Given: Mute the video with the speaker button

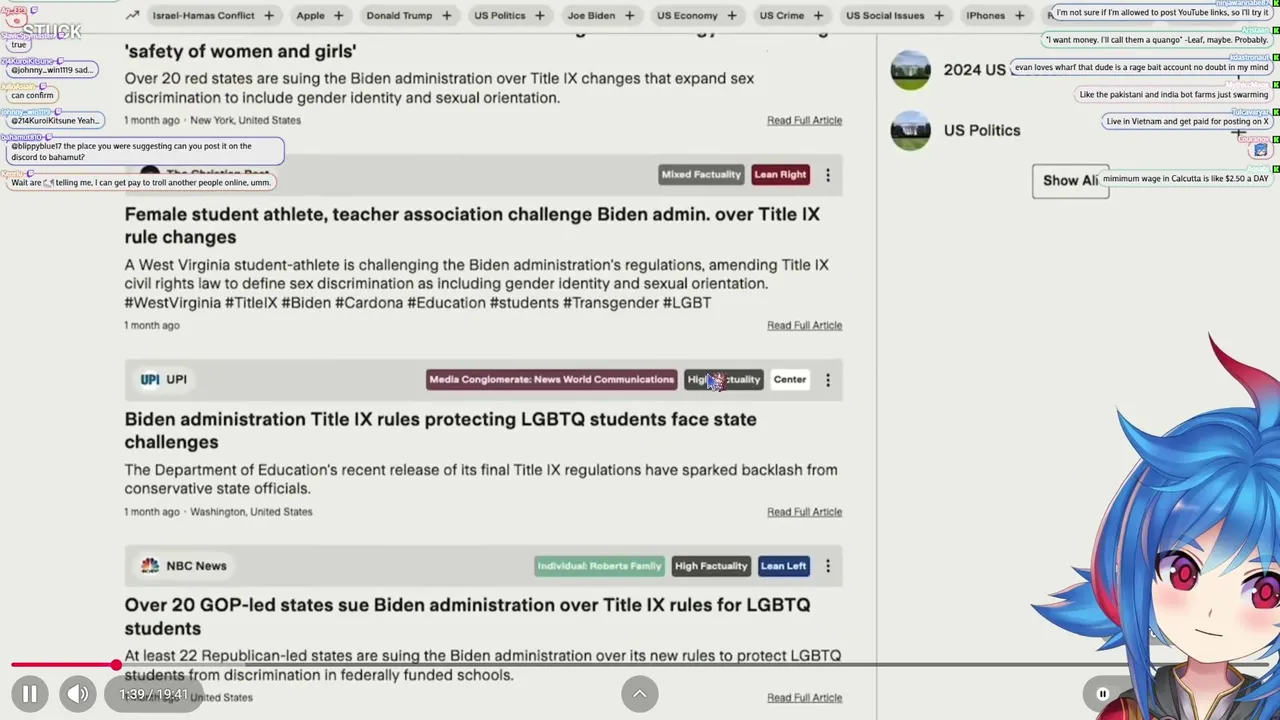Looking at the screenshot, I should [x=78, y=693].
